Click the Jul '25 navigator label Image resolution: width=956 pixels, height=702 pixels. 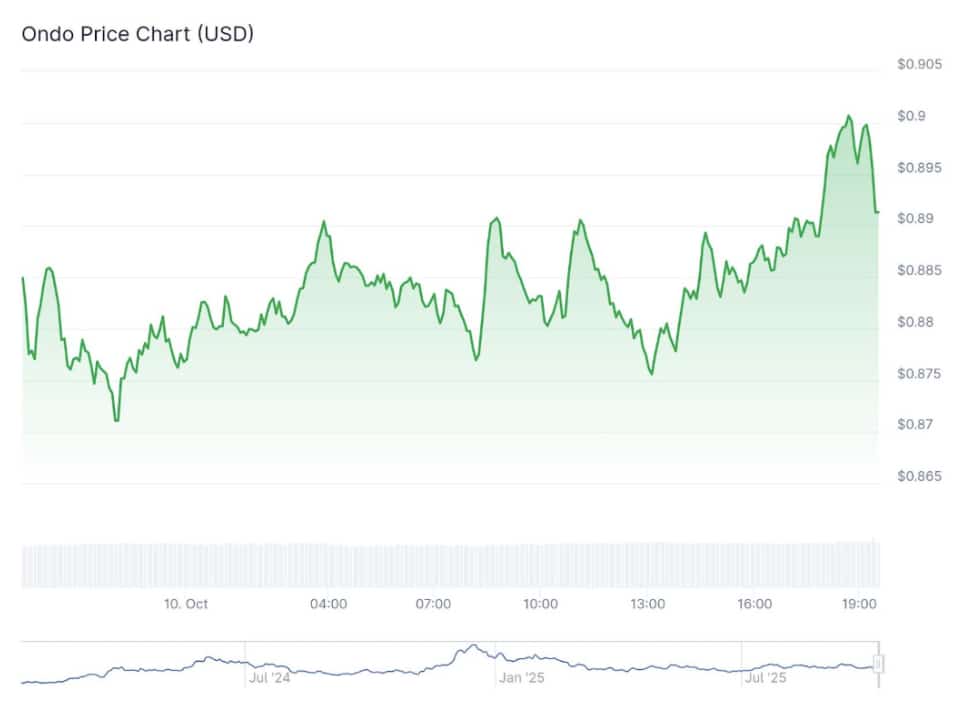tap(765, 678)
